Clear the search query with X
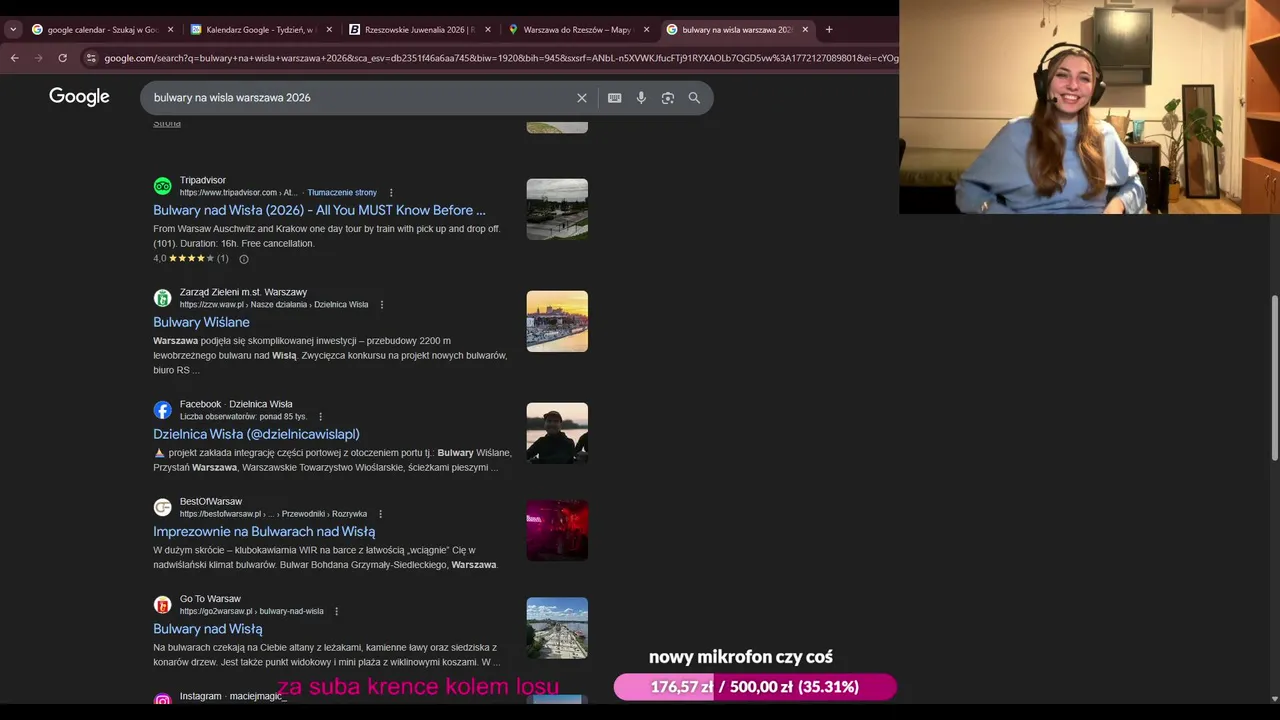The image size is (1280, 720). coord(581,98)
